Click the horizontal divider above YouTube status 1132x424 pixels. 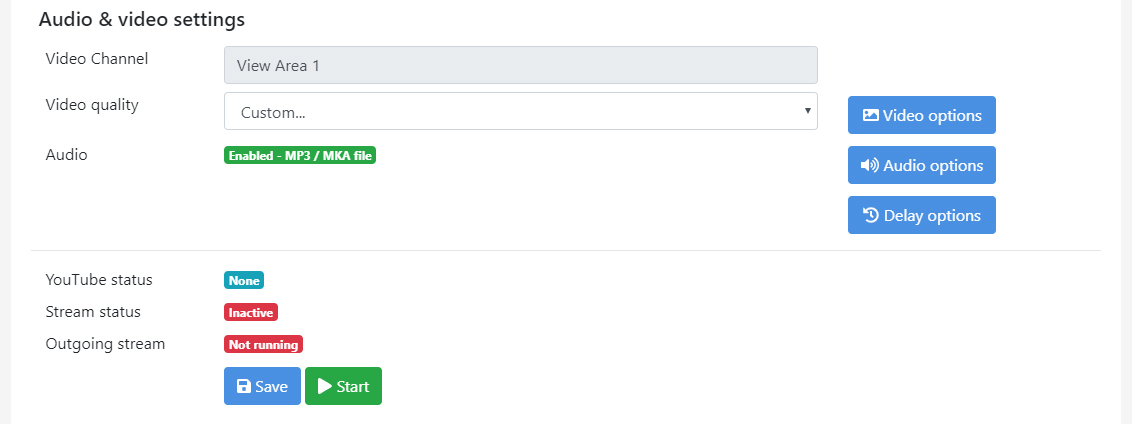566,250
